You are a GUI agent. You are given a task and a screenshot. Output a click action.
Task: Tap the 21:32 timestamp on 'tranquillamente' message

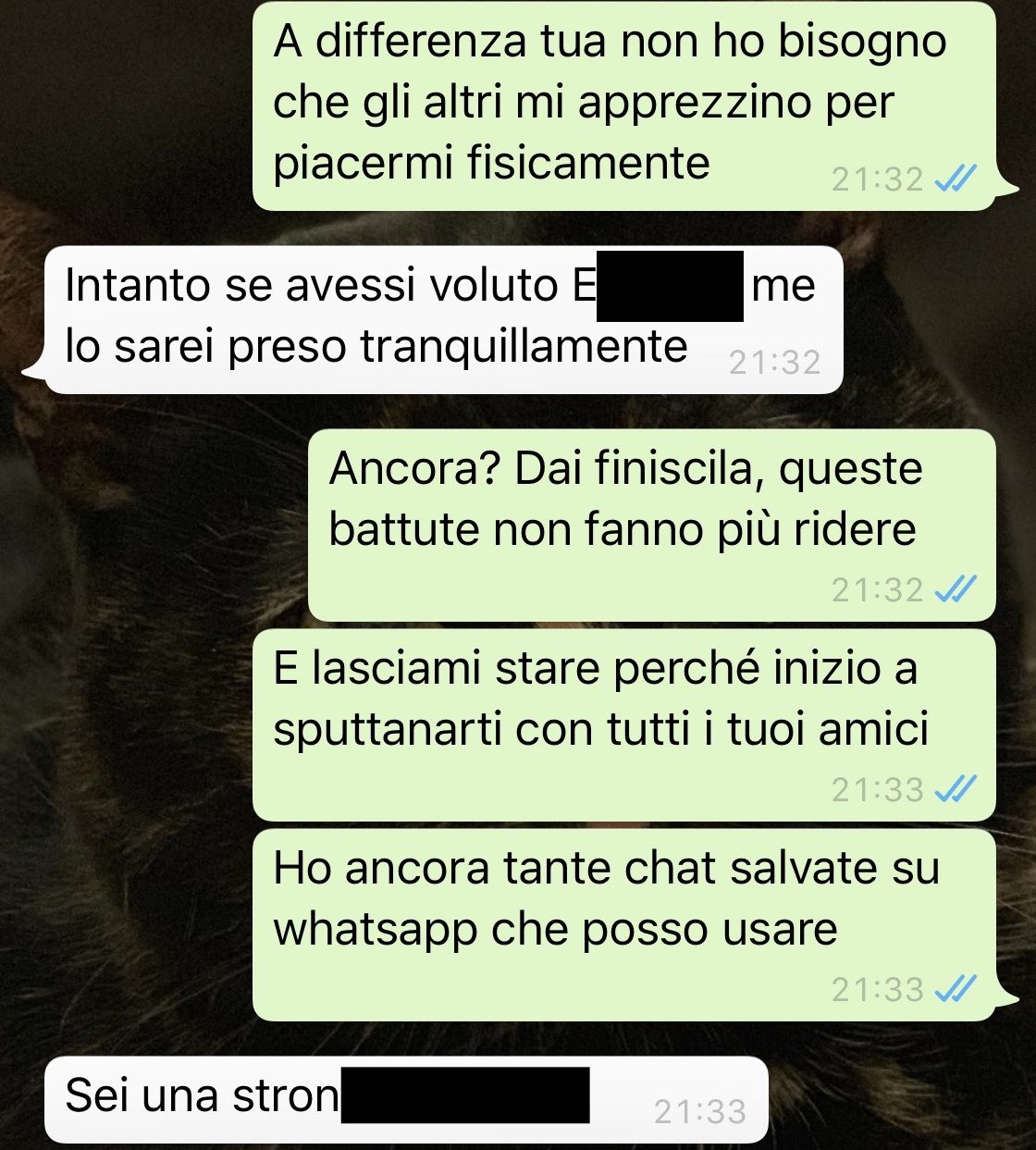click(x=775, y=362)
